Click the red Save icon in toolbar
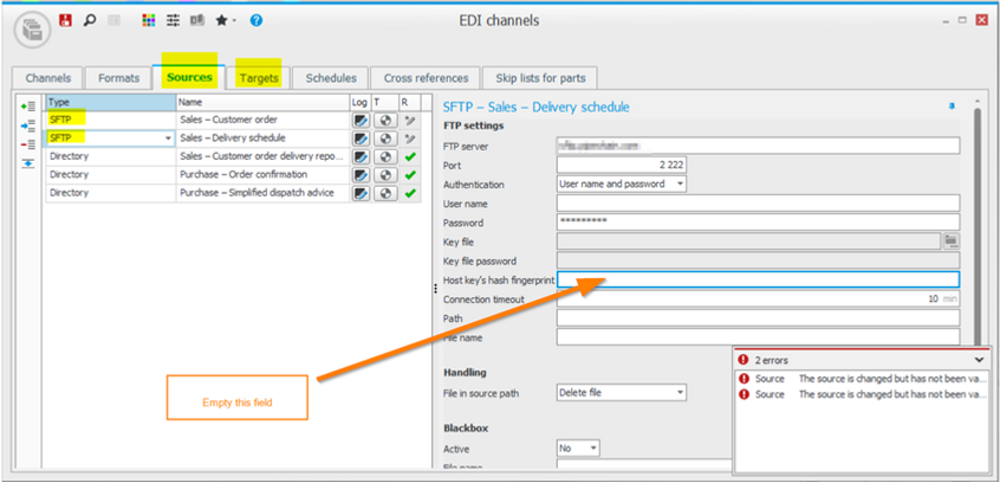Viewport: 1000px width, 482px height. coord(67,20)
